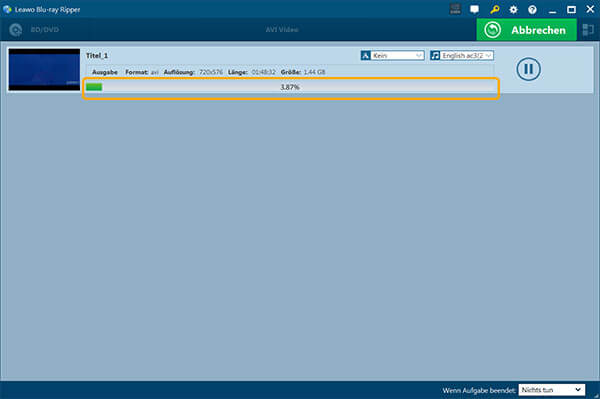Click the sidebar panel toggle icon
The height and width of the screenshot is (399, 600).
588,30
